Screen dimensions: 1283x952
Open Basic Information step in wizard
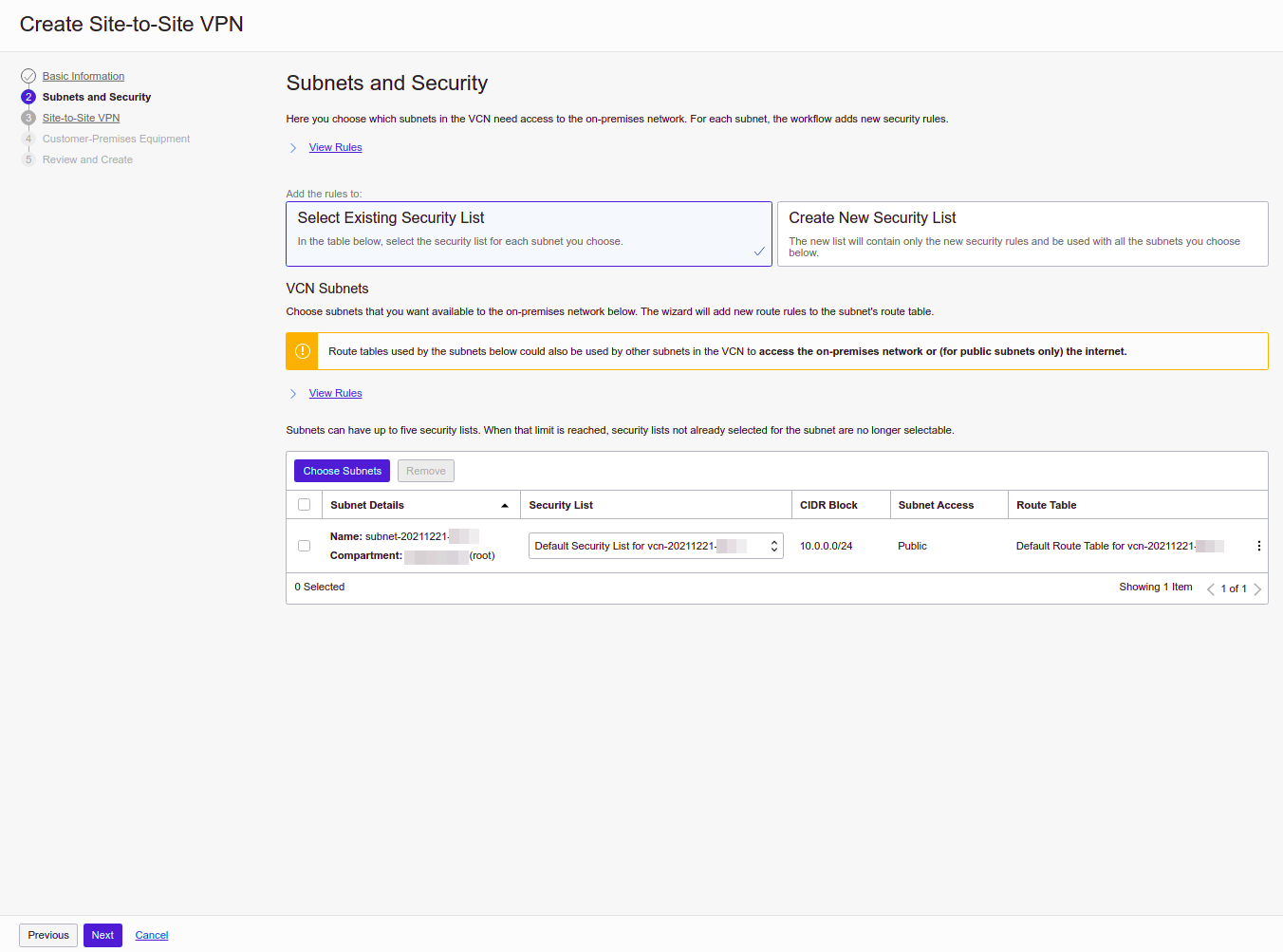(84, 76)
